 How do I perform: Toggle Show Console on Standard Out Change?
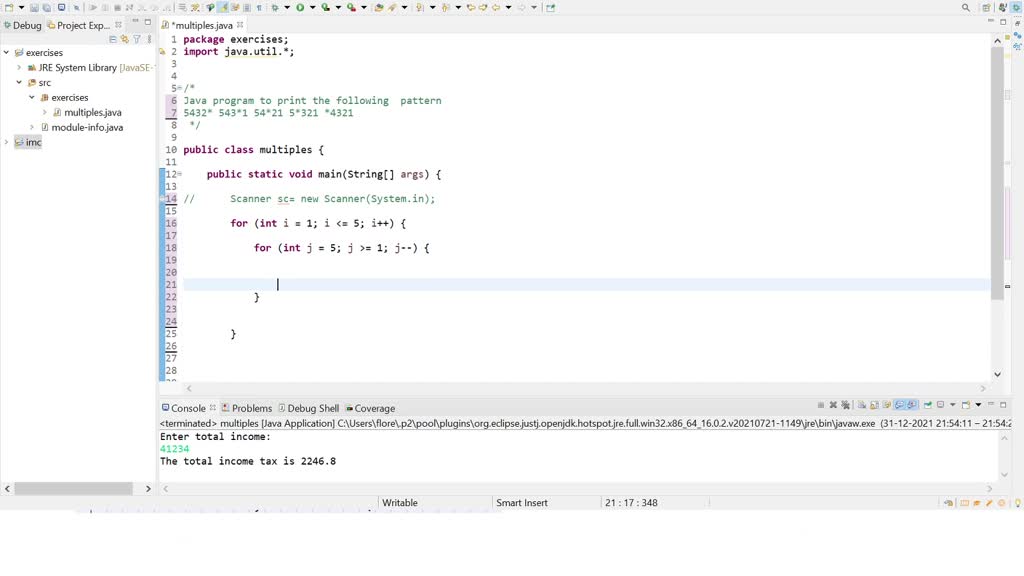tap(899, 405)
